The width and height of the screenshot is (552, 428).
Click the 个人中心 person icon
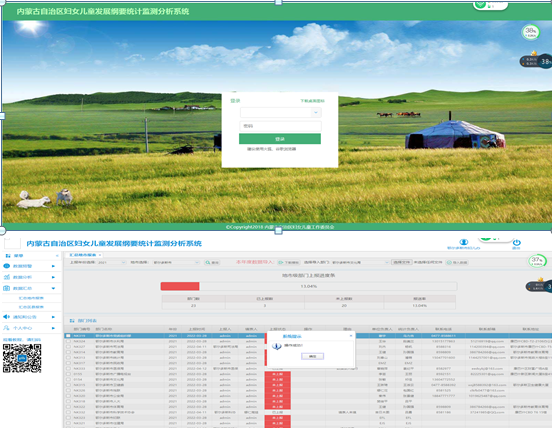(7, 328)
